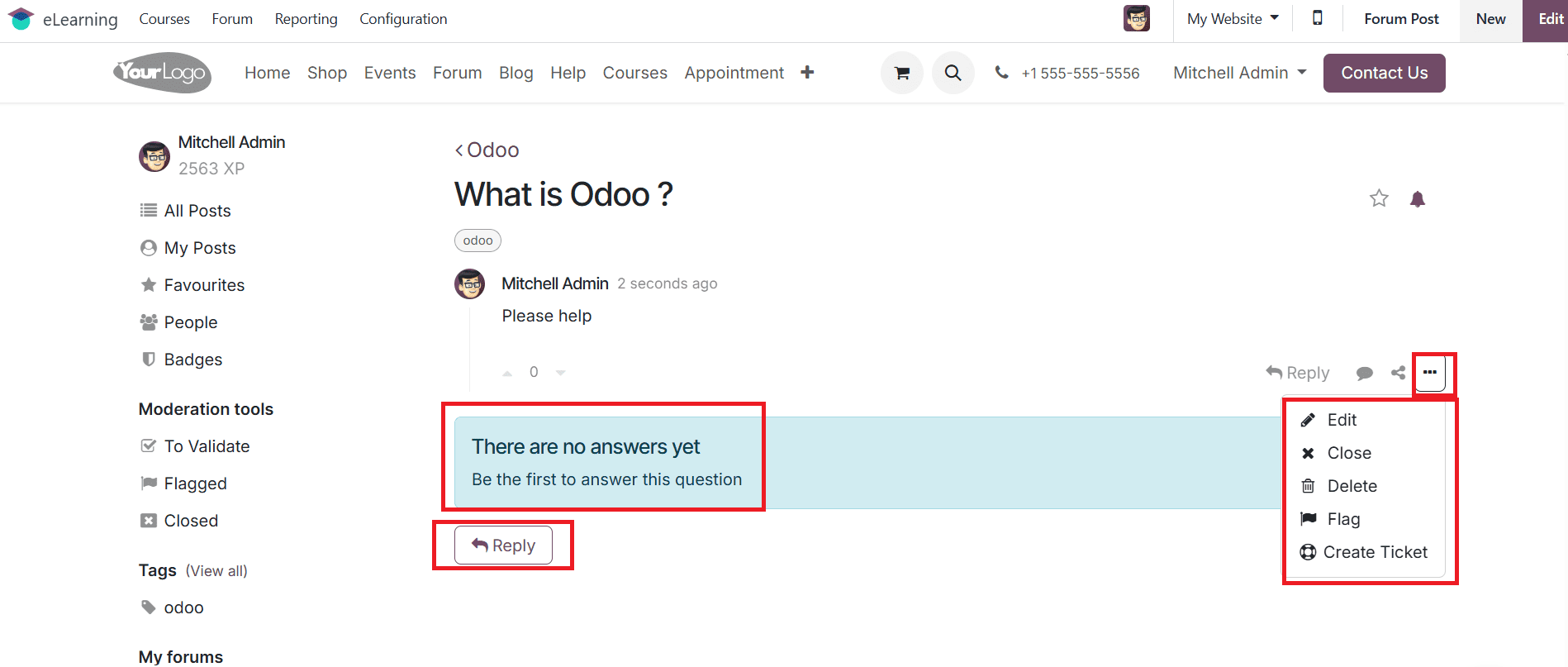This screenshot has width=1568, height=667.
Task: Open the Reporting menu in top bar
Action: (306, 18)
